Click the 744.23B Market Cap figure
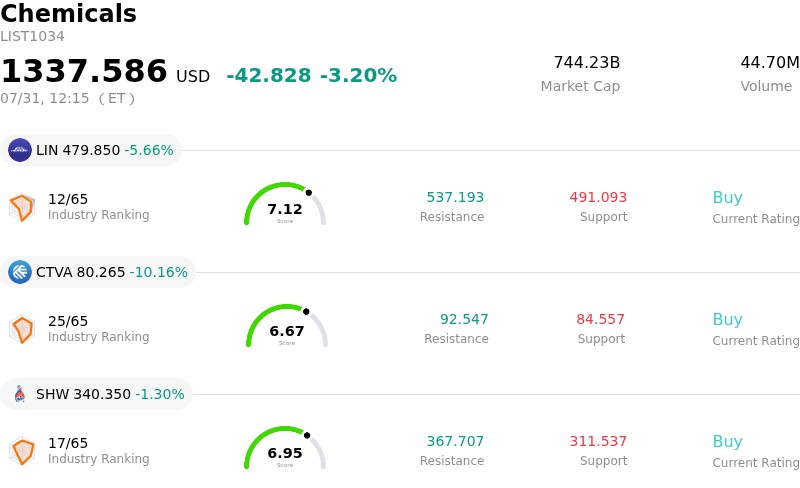The height and width of the screenshot is (488, 800). [x=587, y=62]
